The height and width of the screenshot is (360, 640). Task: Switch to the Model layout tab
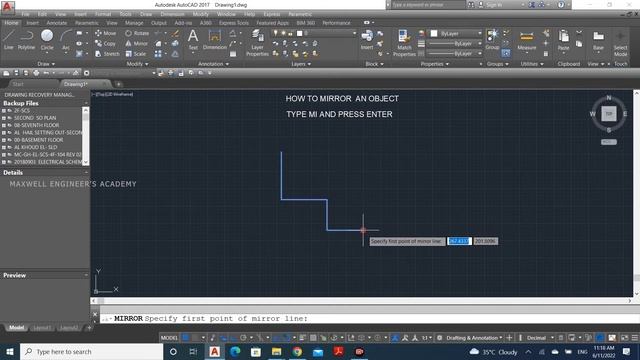pyautogui.click(x=16, y=328)
